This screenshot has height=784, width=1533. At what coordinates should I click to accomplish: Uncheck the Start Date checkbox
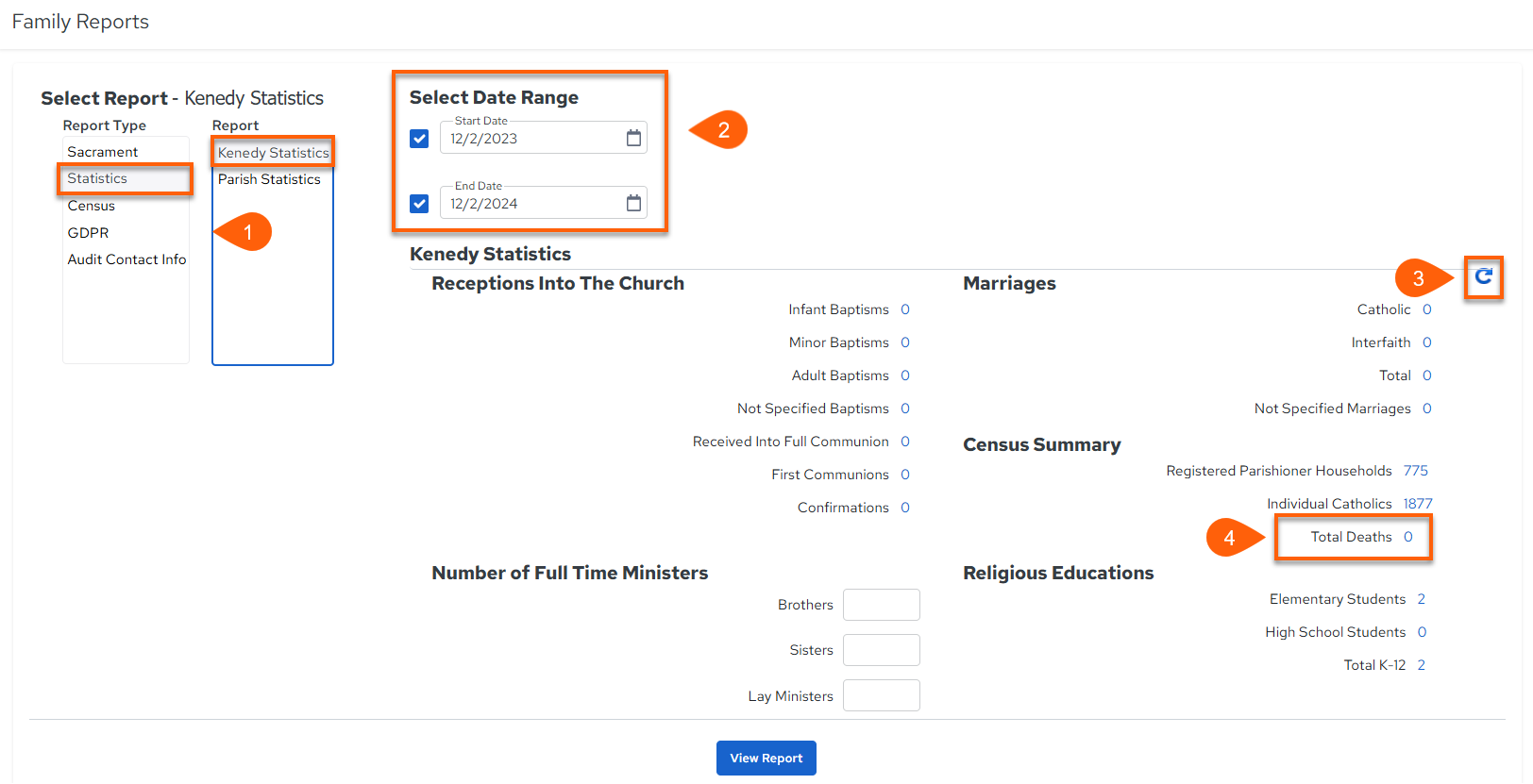point(419,139)
